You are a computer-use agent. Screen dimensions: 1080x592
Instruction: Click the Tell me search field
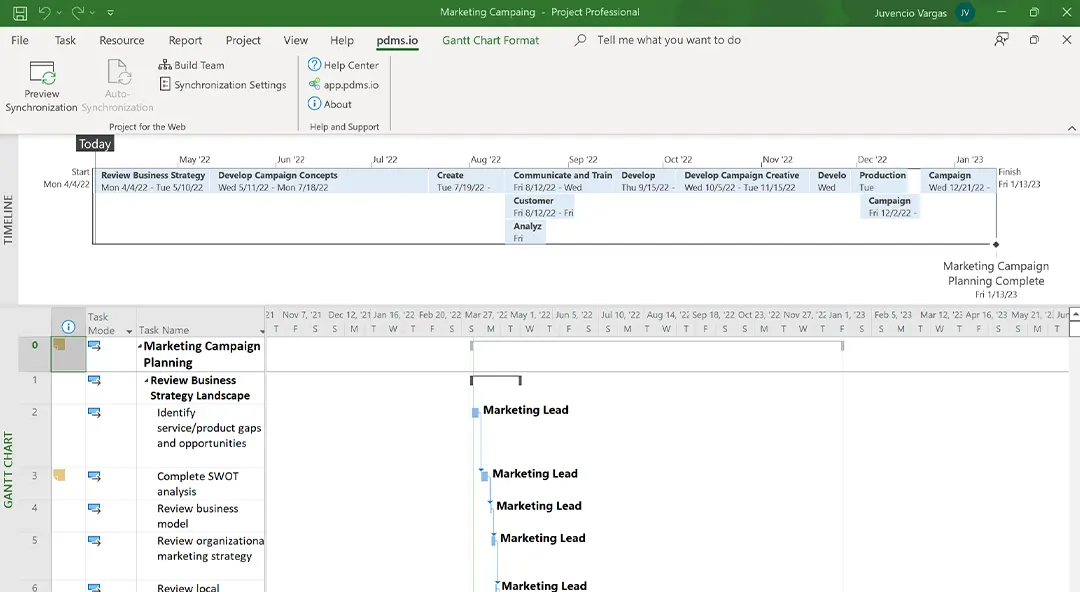click(660, 40)
